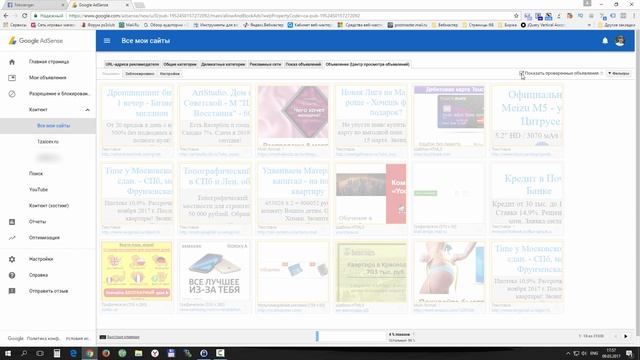
Task: Switch to Общие категории tab
Action: coord(180,64)
